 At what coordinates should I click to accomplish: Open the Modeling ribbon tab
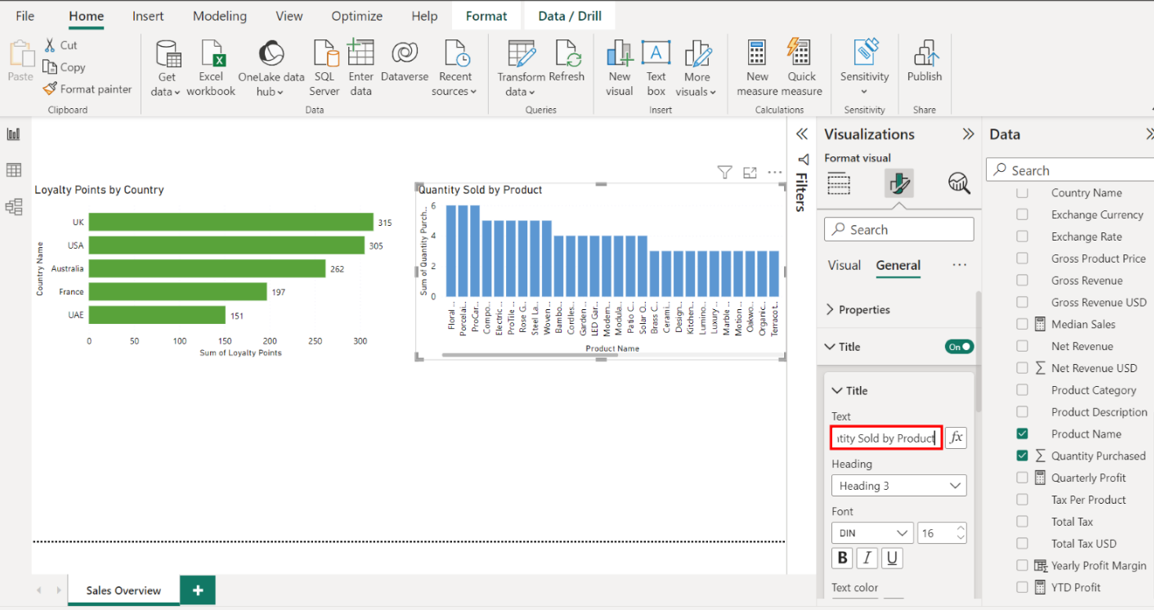coord(219,16)
